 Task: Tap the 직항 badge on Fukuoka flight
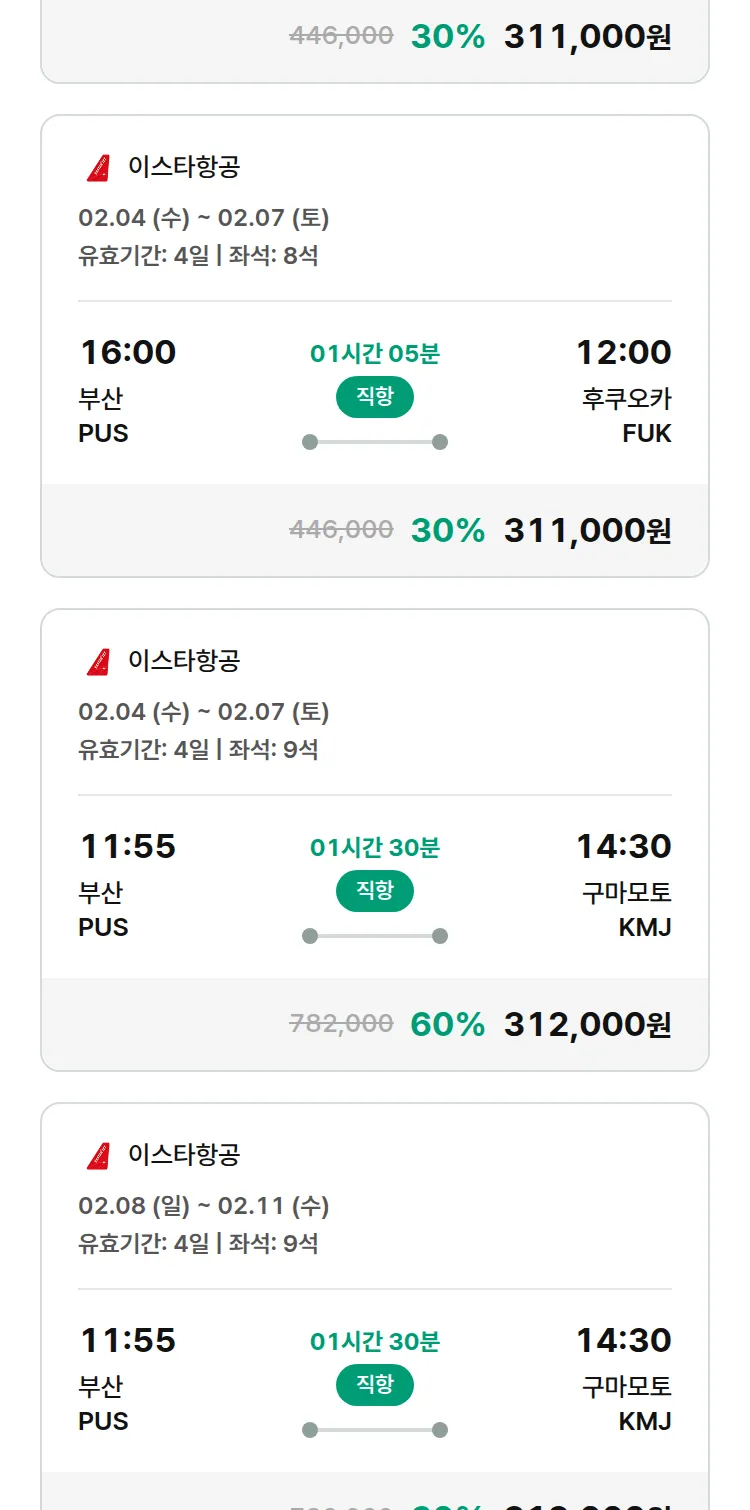[375, 397]
